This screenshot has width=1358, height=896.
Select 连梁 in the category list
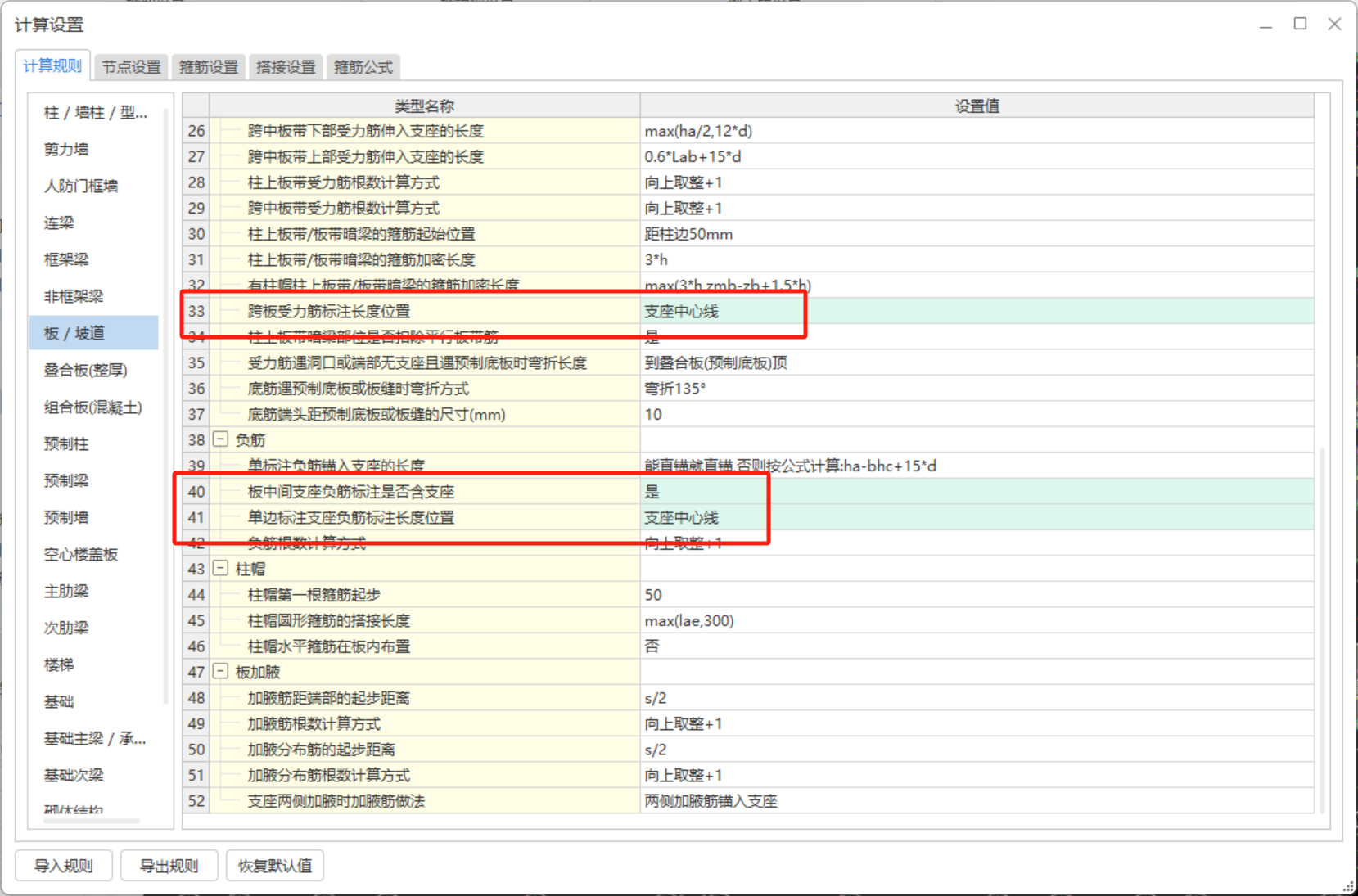pyautogui.click(x=95, y=223)
